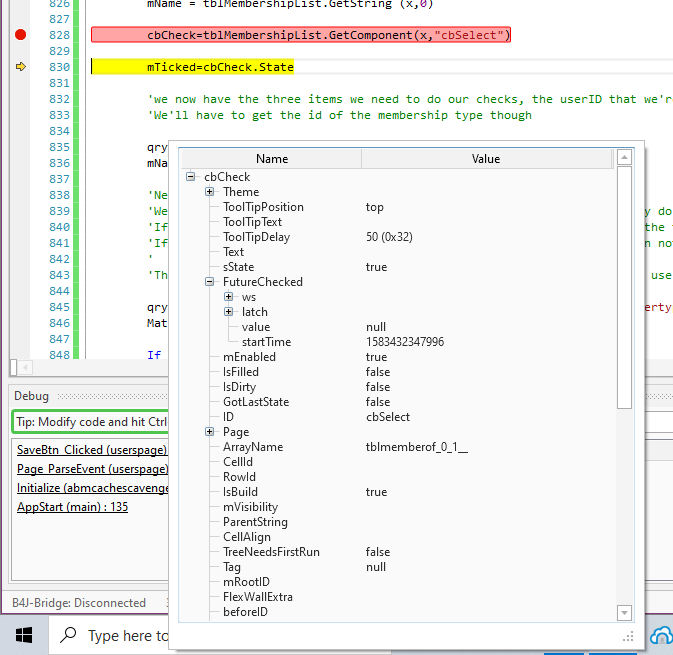Open Page_ParseEvent (userspage) stack entry

93,469
